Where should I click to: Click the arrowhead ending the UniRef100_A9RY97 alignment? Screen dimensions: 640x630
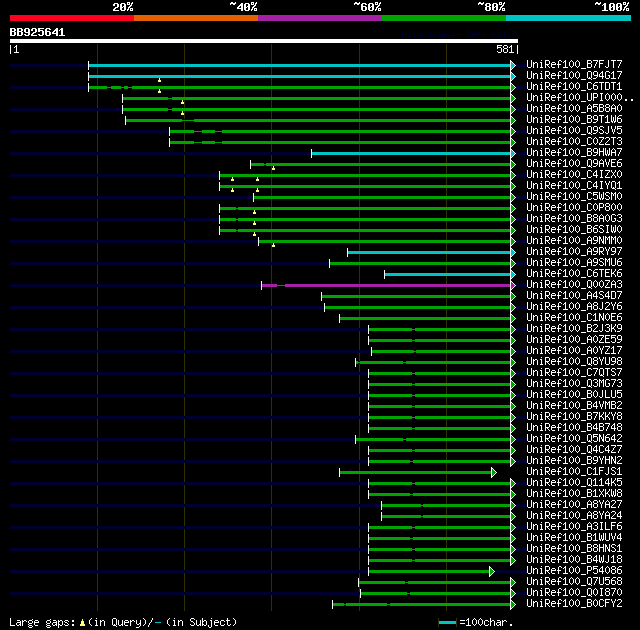tap(513, 253)
